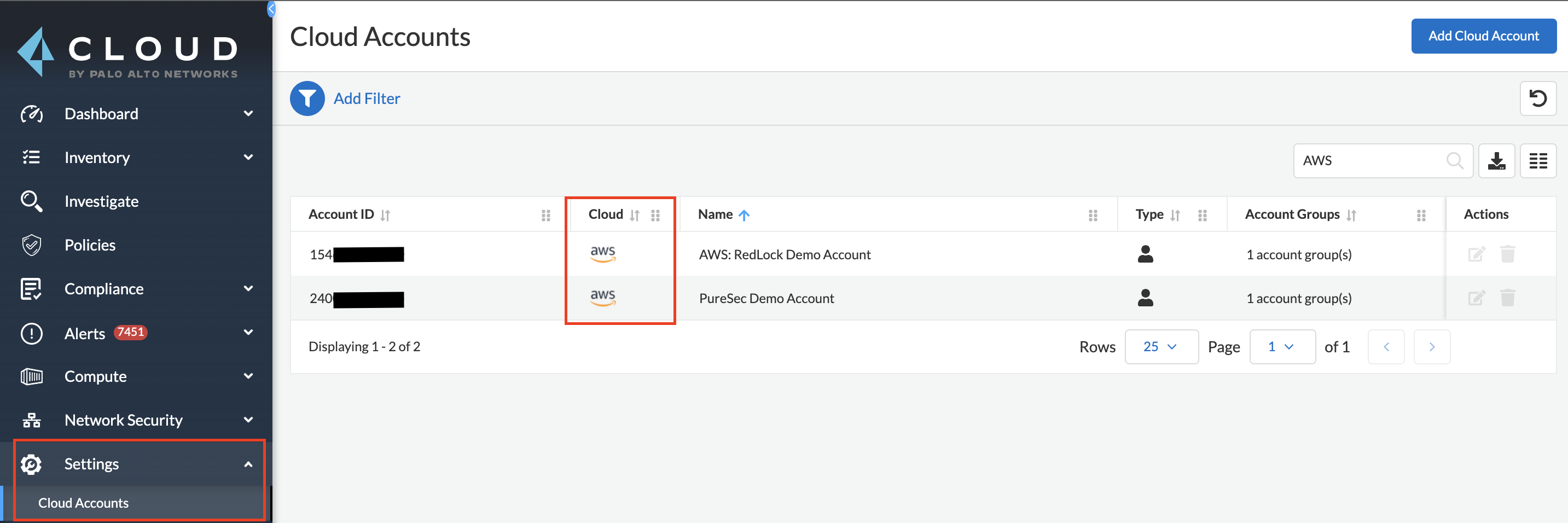The width and height of the screenshot is (1568, 523).
Task: Collapse the sidebar with the arrow handle
Action: point(271,9)
